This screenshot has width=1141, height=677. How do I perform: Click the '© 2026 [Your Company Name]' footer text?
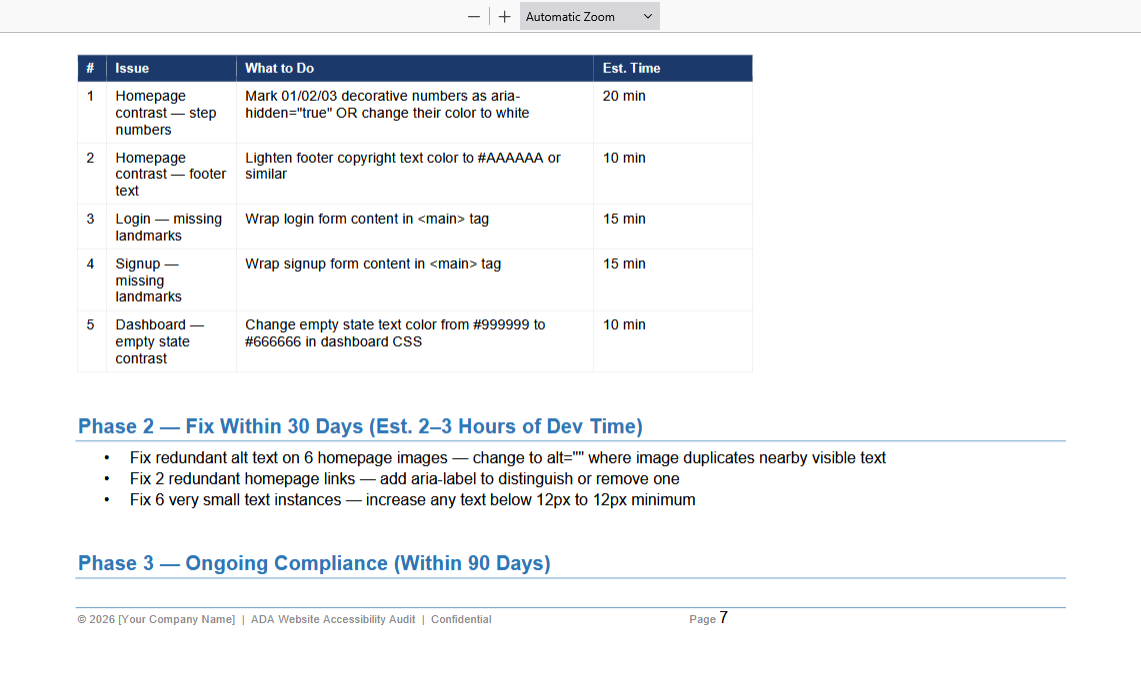coord(156,619)
